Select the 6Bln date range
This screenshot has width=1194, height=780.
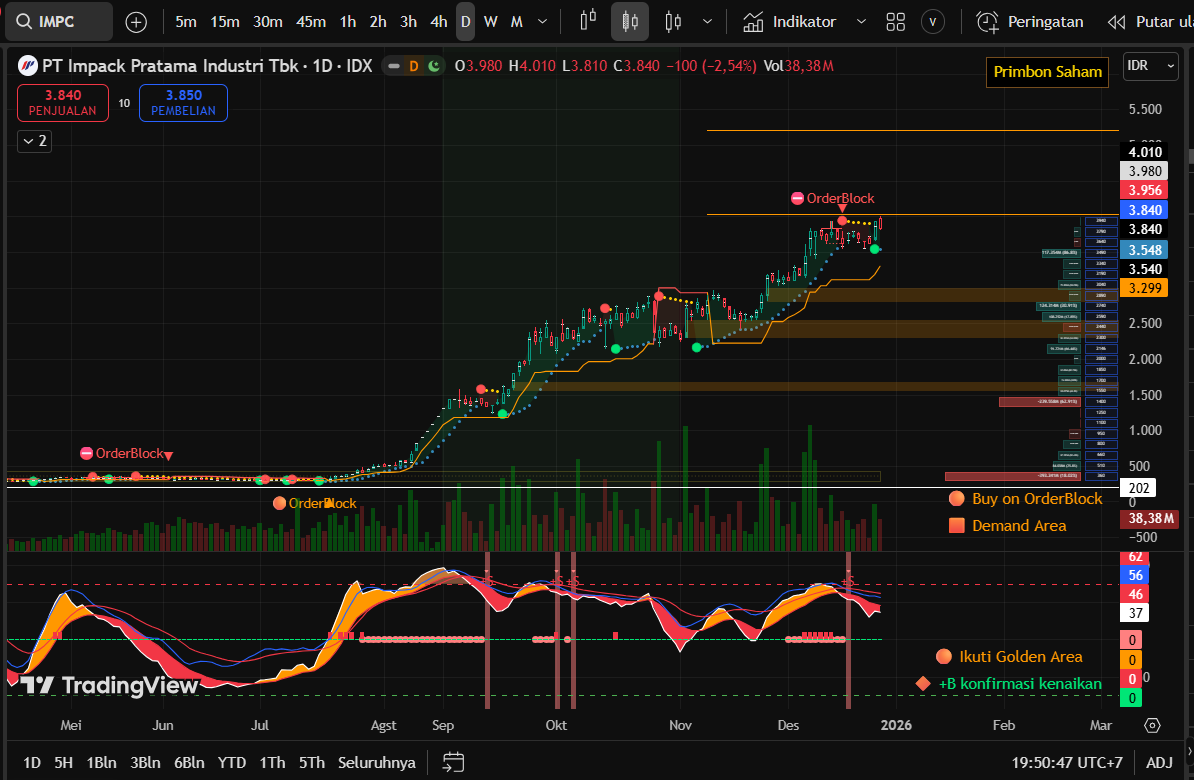coord(189,762)
